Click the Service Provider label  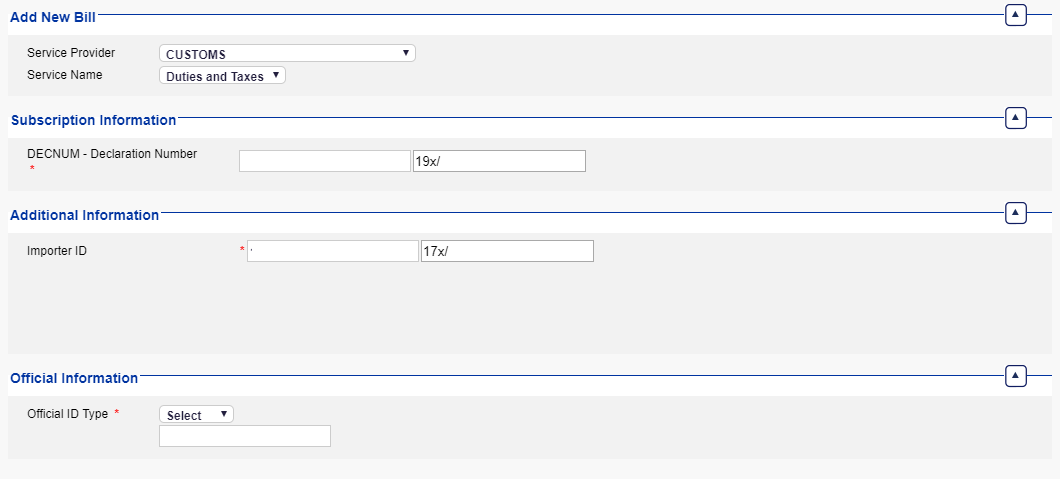pyautogui.click(x=71, y=52)
